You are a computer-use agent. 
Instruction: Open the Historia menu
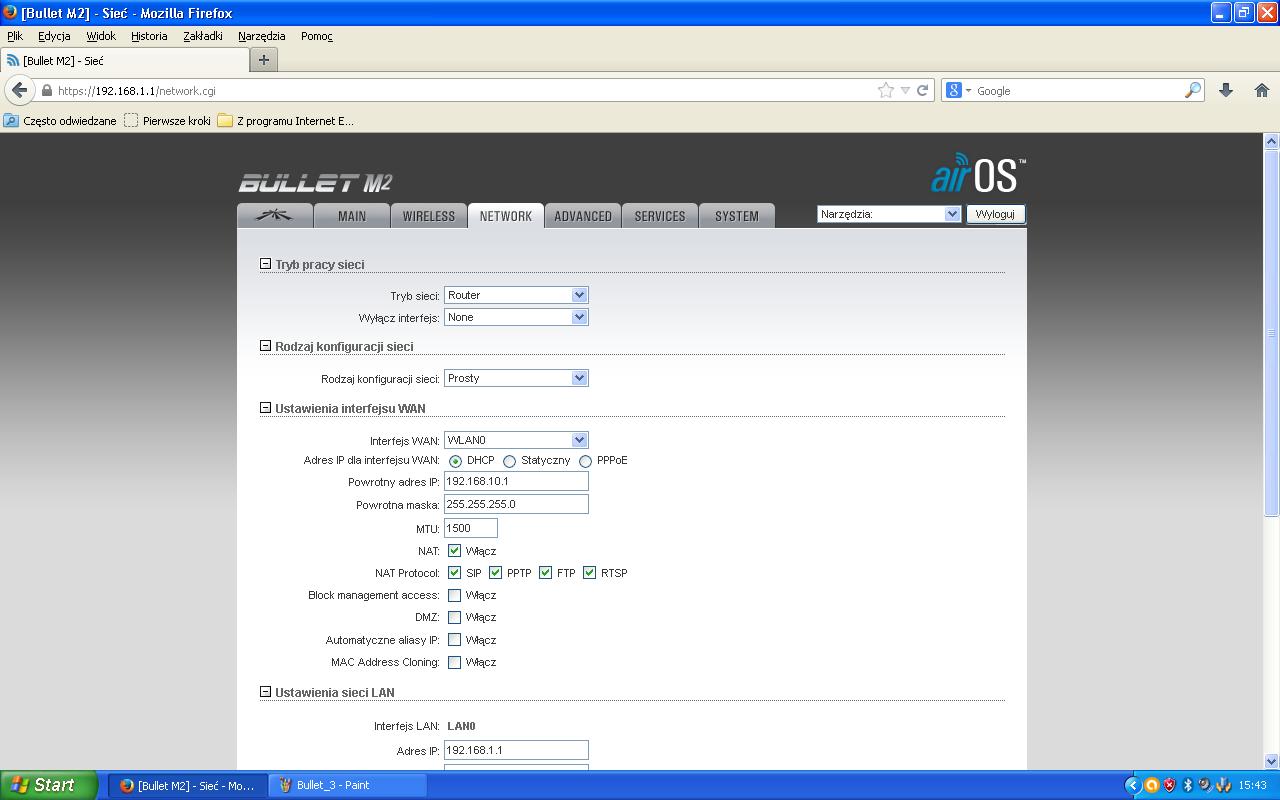click(x=149, y=36)
